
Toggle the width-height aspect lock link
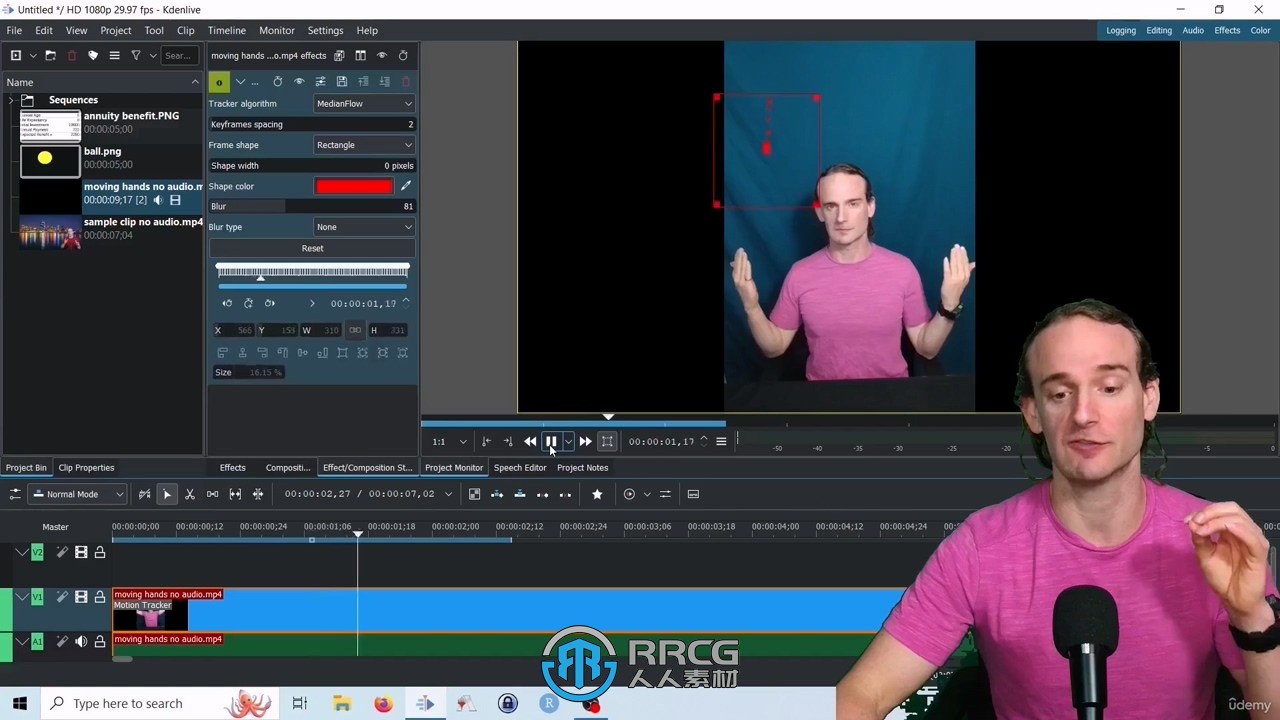tap(355, 330)
